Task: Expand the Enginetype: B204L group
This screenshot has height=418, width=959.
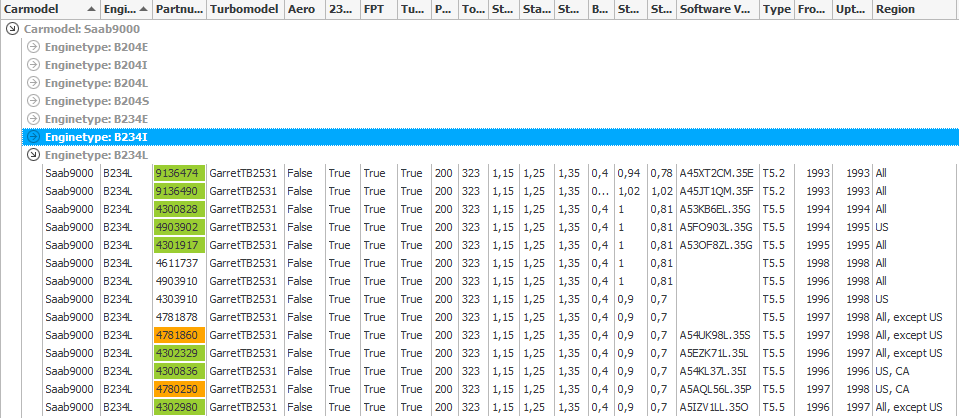Action: pos(32,83)
